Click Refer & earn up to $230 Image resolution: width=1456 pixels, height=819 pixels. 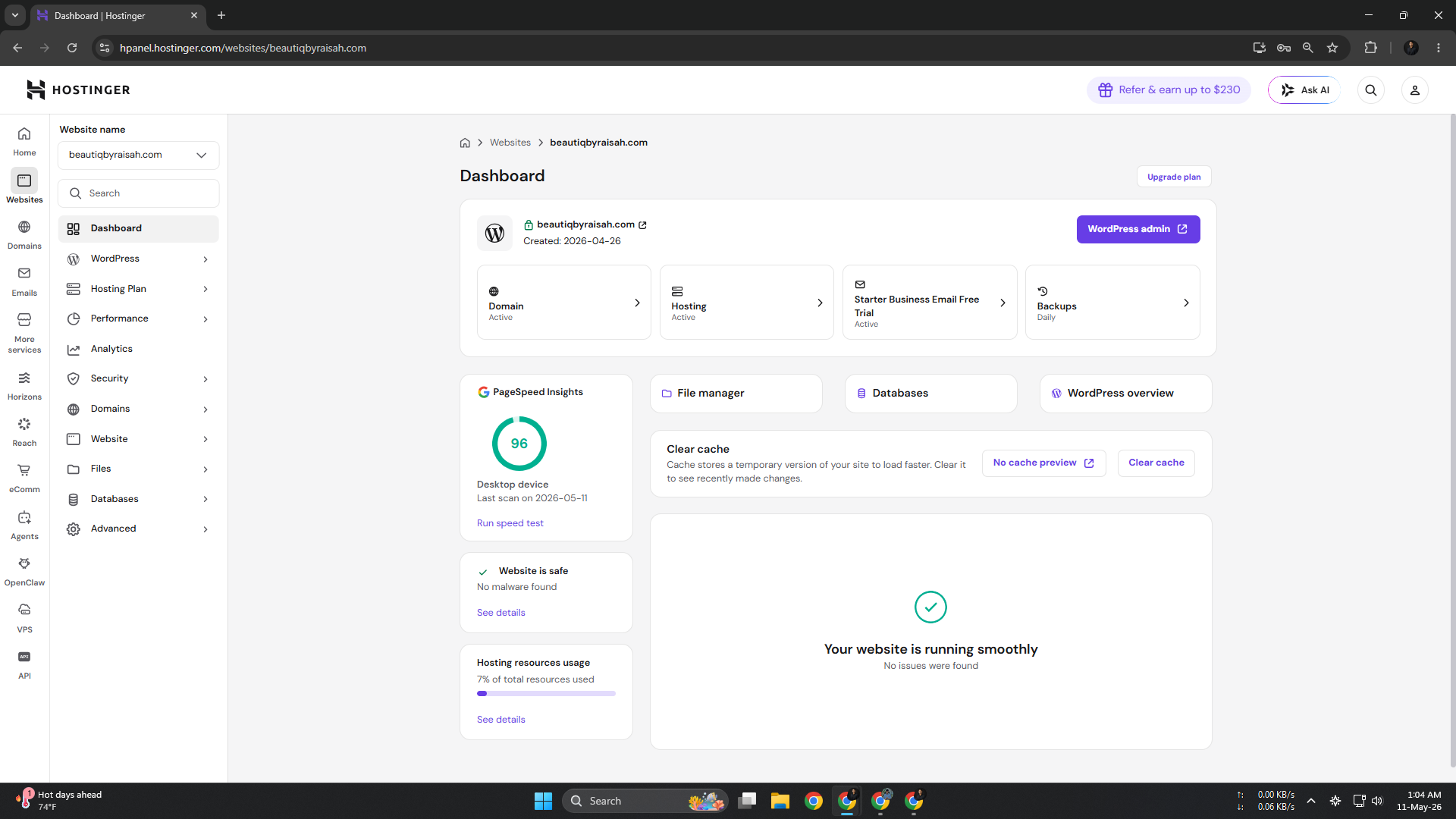(1169, 90)
